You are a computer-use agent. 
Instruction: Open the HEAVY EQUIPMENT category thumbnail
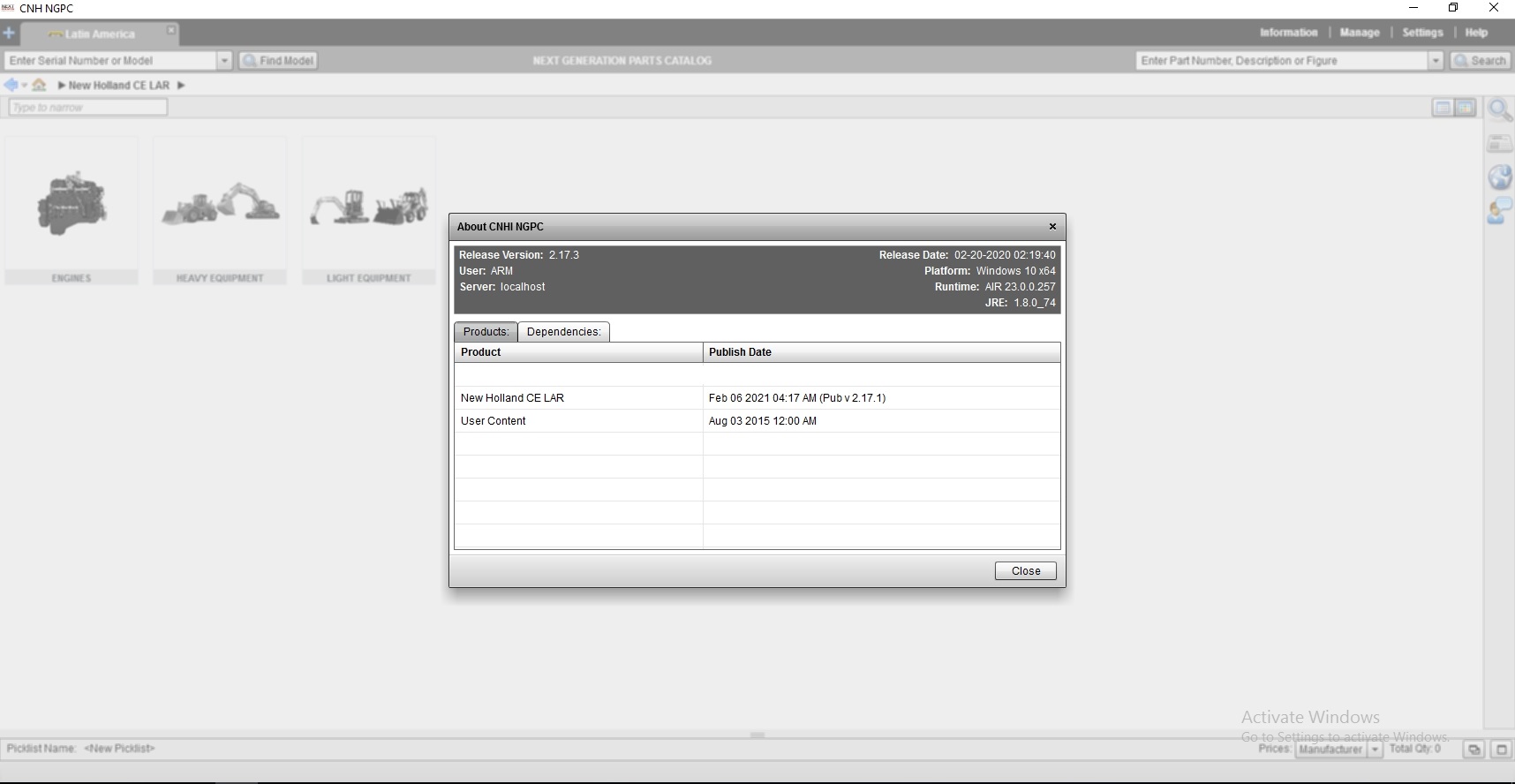click(220, 210)
